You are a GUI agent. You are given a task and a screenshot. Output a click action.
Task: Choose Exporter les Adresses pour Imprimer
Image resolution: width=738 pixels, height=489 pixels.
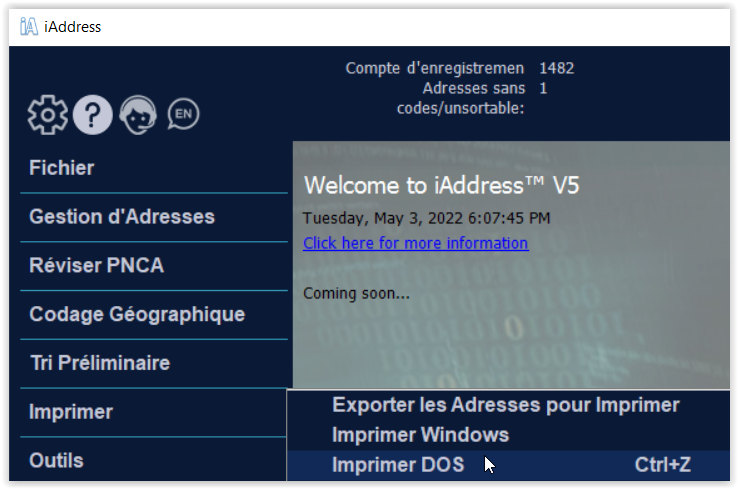(508, 405)
